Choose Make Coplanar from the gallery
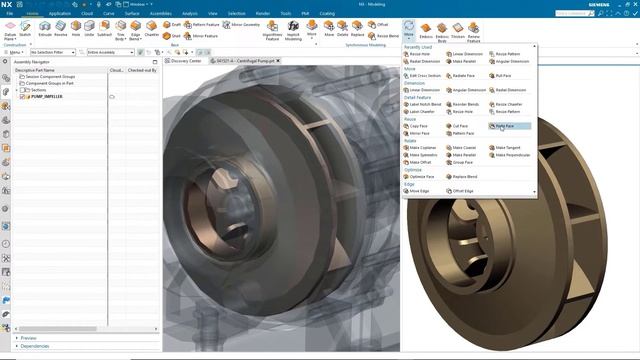Image resolution: width=640 pixels, height=360 pixels. point(420,148)
